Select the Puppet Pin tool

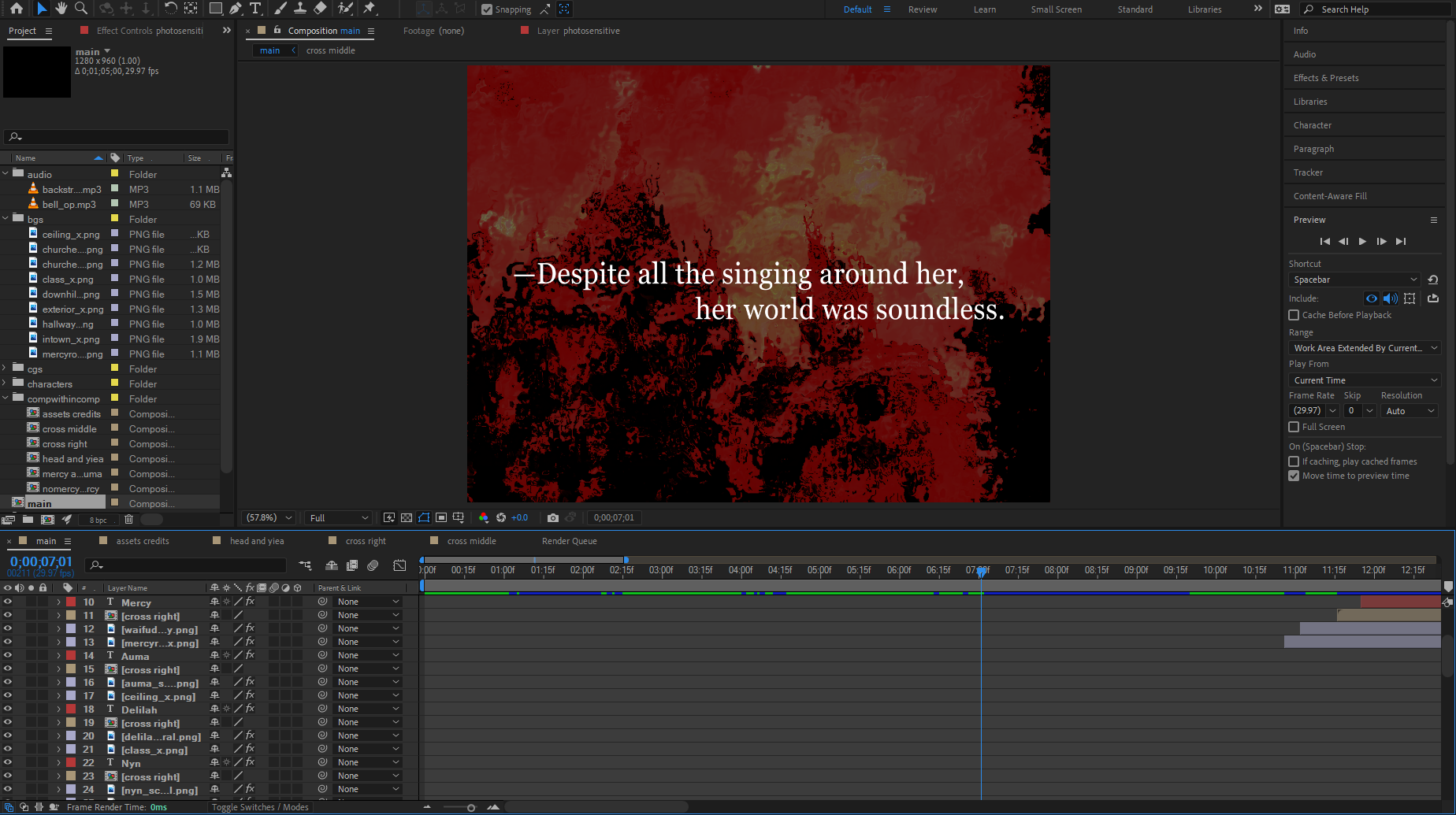pos(370,9)
